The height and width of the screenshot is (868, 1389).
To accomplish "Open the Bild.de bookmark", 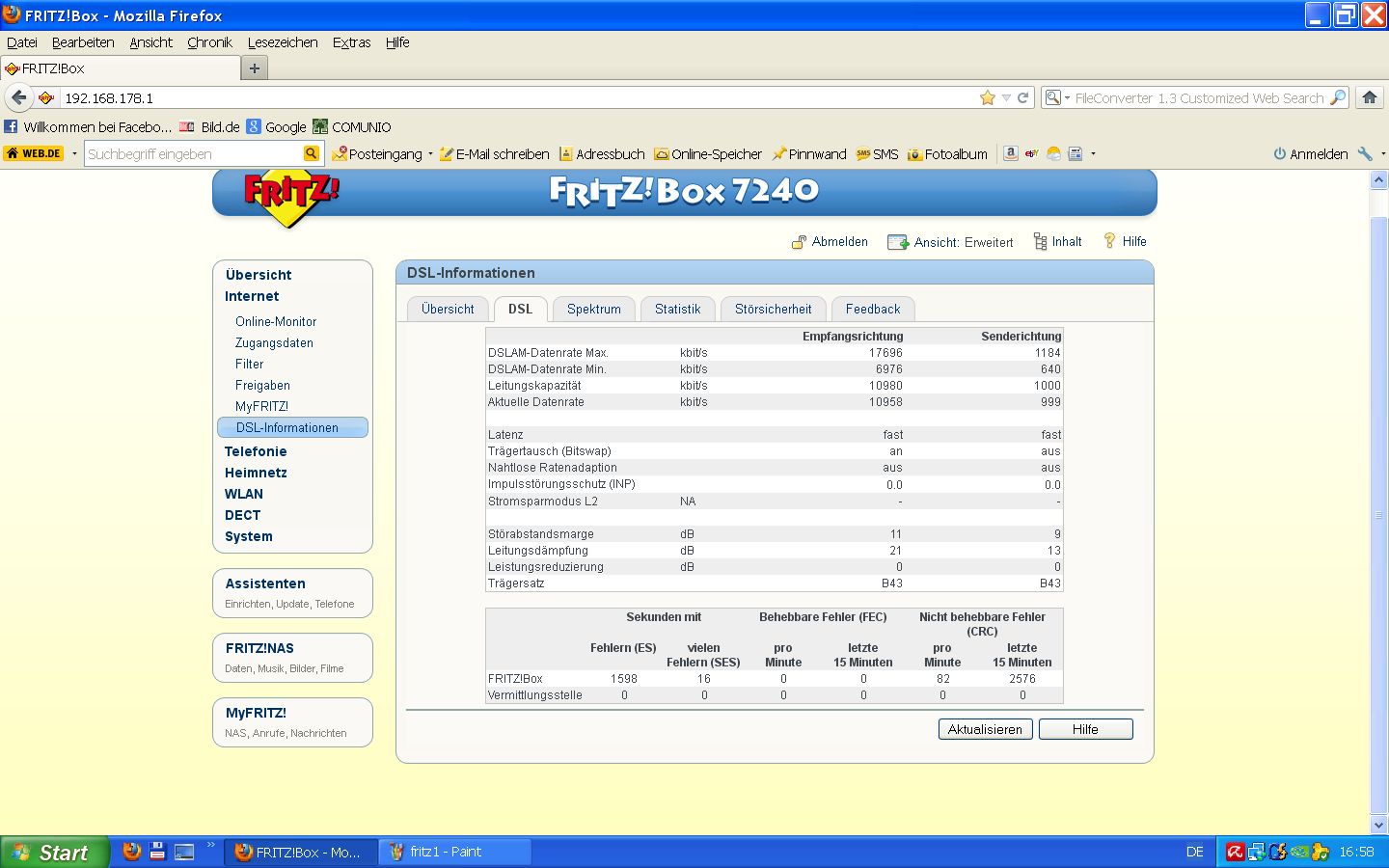I will point(209,126).
